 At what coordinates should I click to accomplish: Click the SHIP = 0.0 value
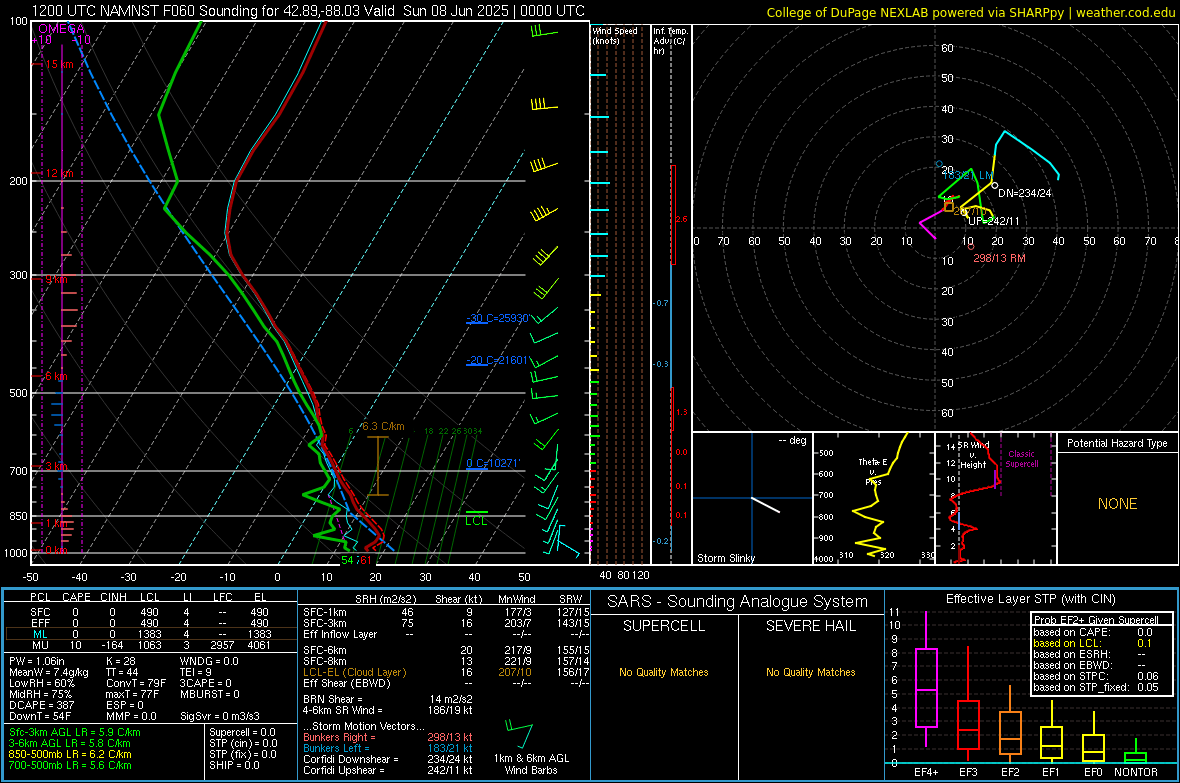[234, 765]
